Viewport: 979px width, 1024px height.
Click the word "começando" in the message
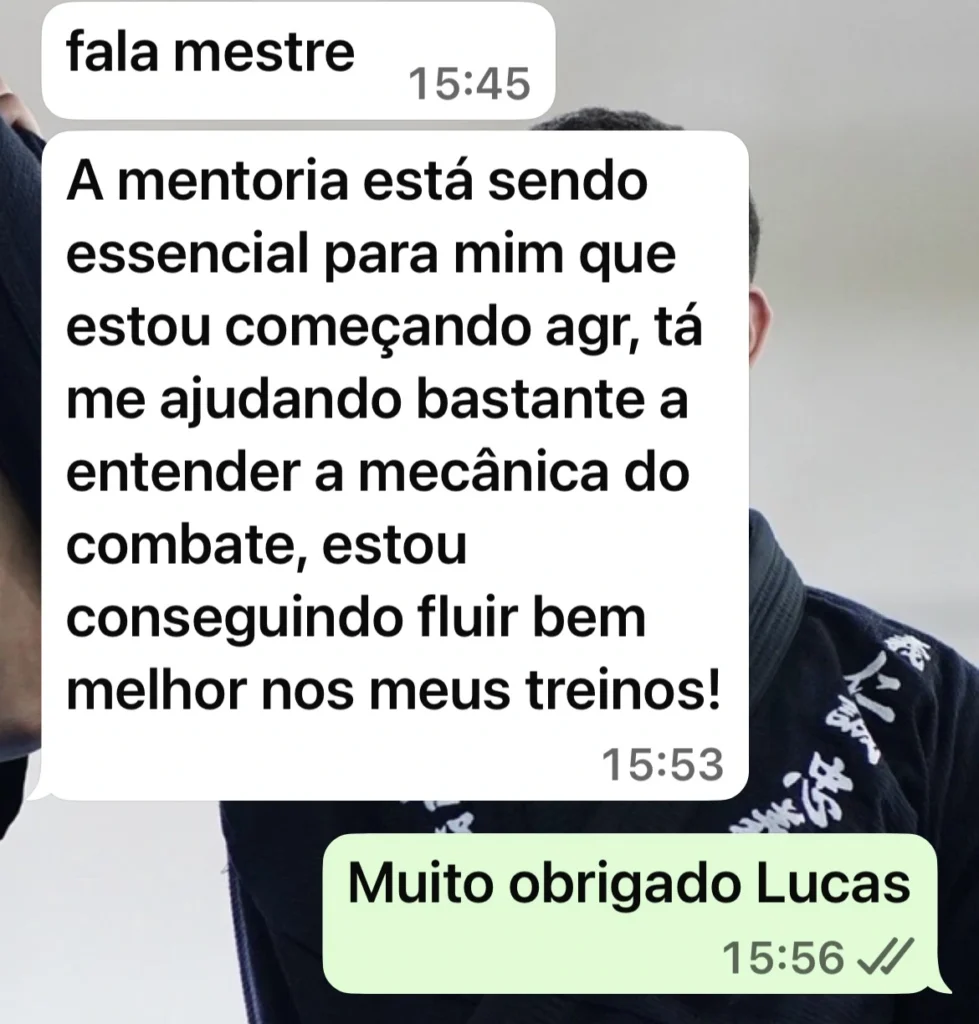click(x=378, y=330)
